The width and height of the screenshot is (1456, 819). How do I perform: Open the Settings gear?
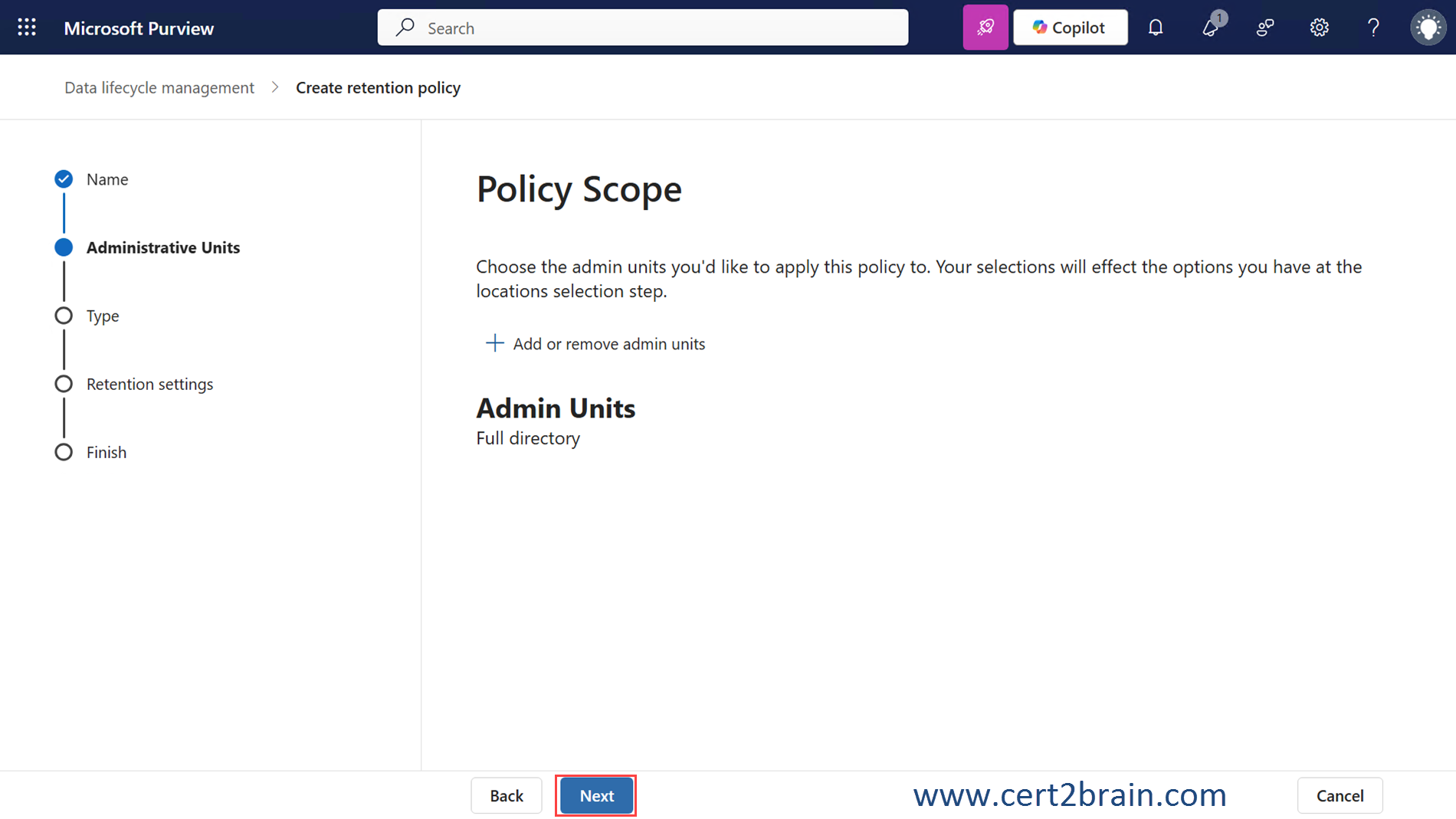1318,28
